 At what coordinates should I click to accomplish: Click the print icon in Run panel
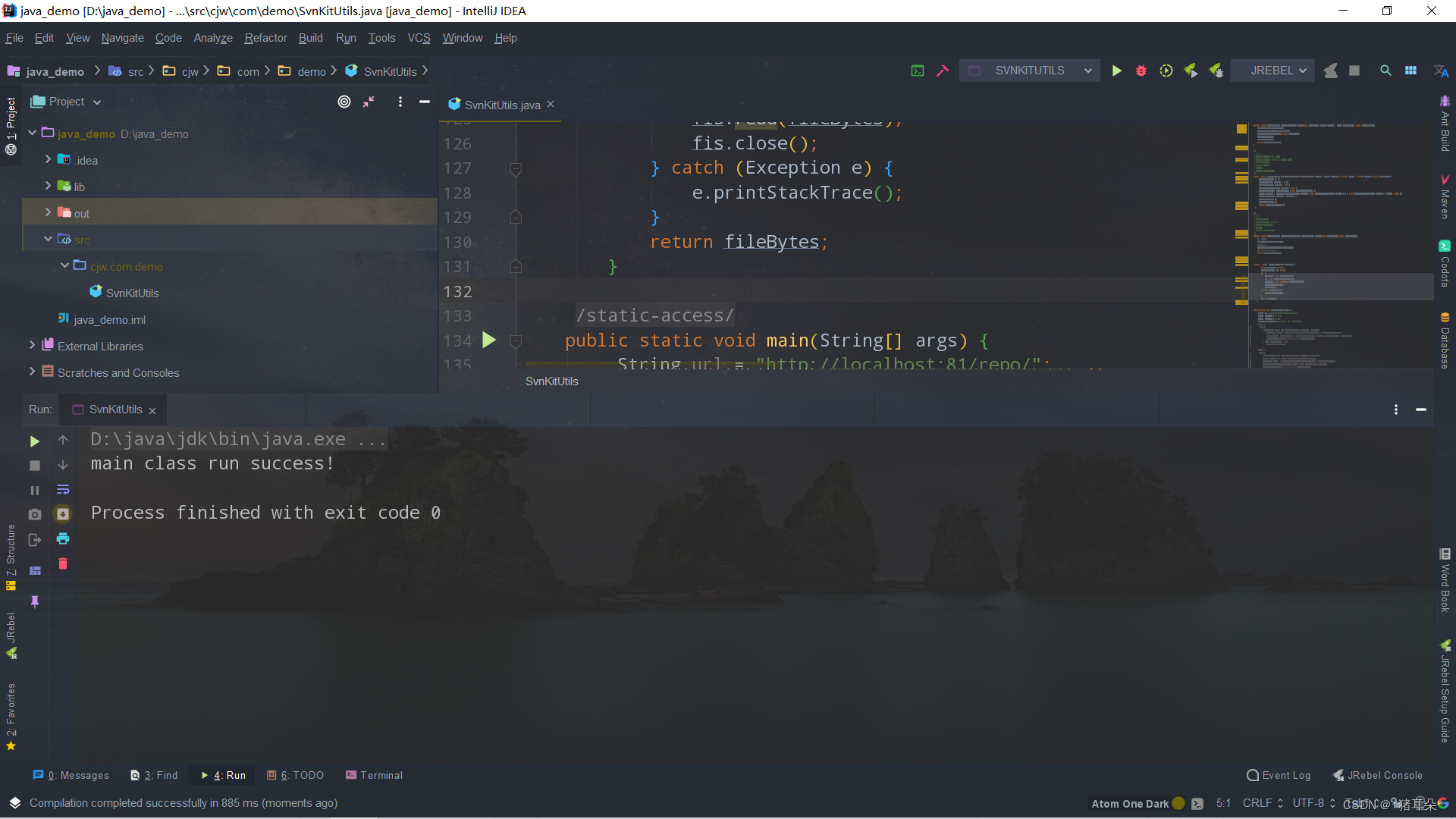pyautogui.click(x=63, y=538)
